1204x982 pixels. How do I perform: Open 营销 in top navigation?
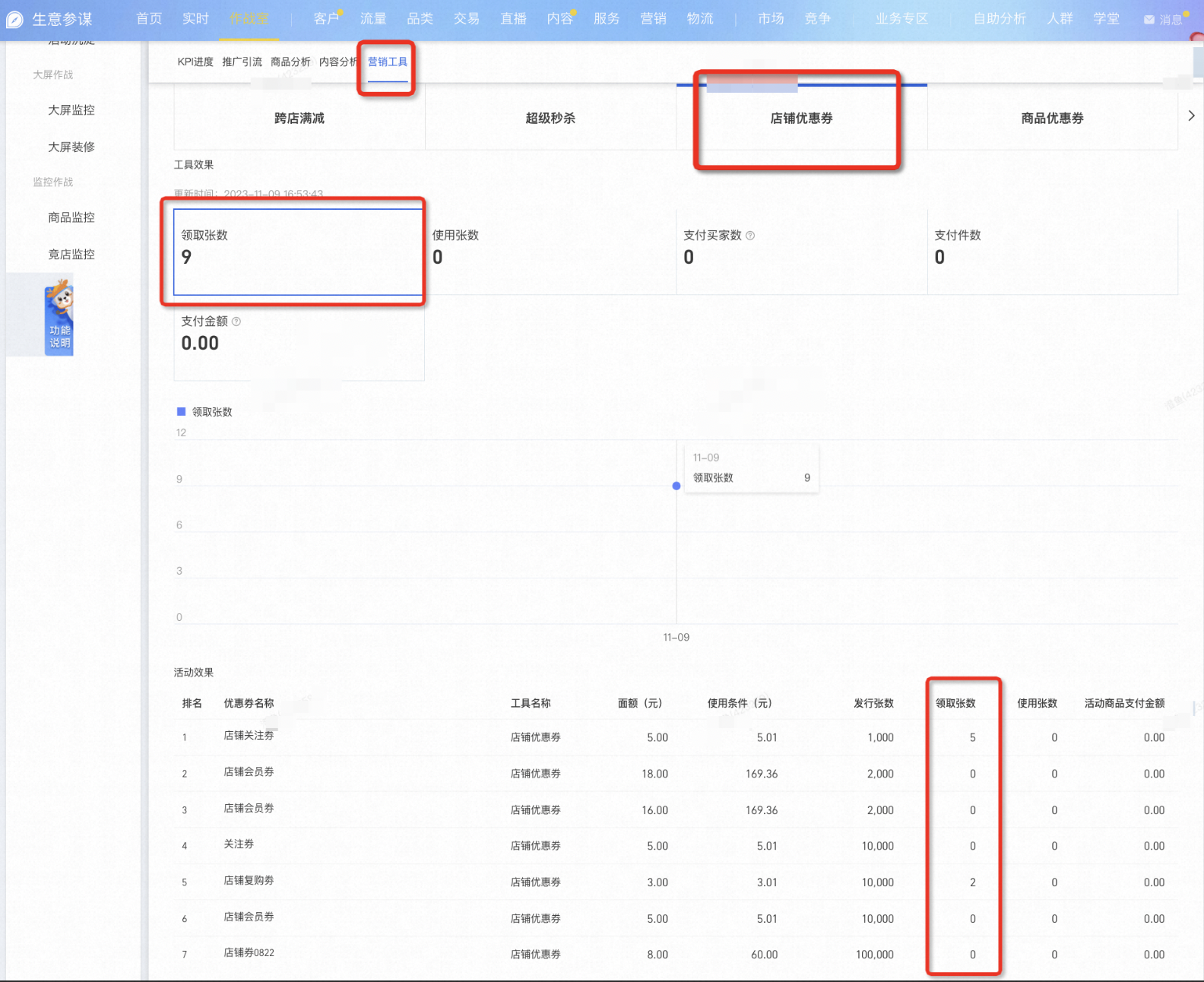[654, 18]
